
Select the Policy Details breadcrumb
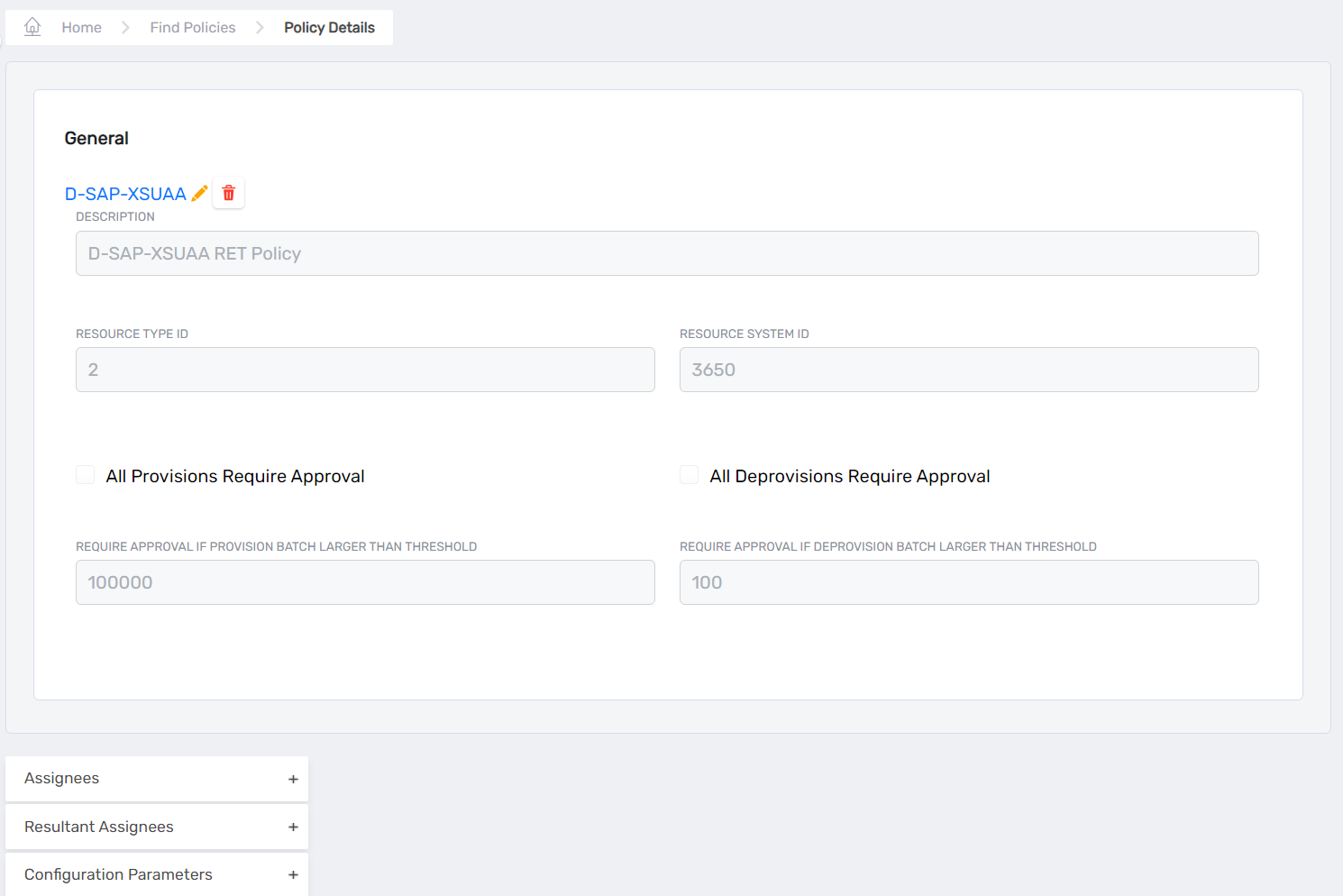[x=329, y=28]
